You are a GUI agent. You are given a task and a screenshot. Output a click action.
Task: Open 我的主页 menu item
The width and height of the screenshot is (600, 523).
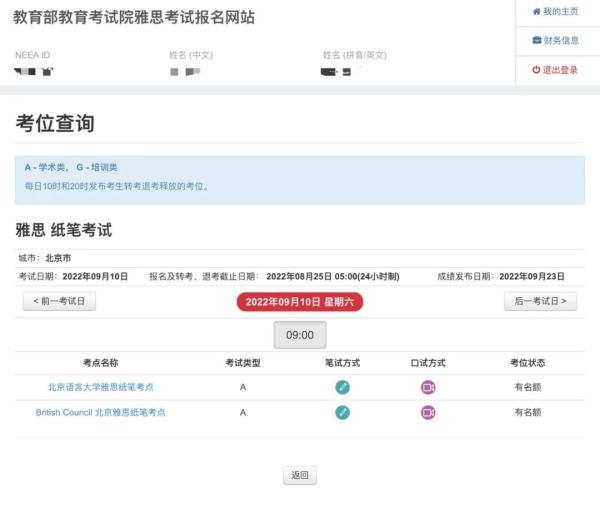pos(556,11)
